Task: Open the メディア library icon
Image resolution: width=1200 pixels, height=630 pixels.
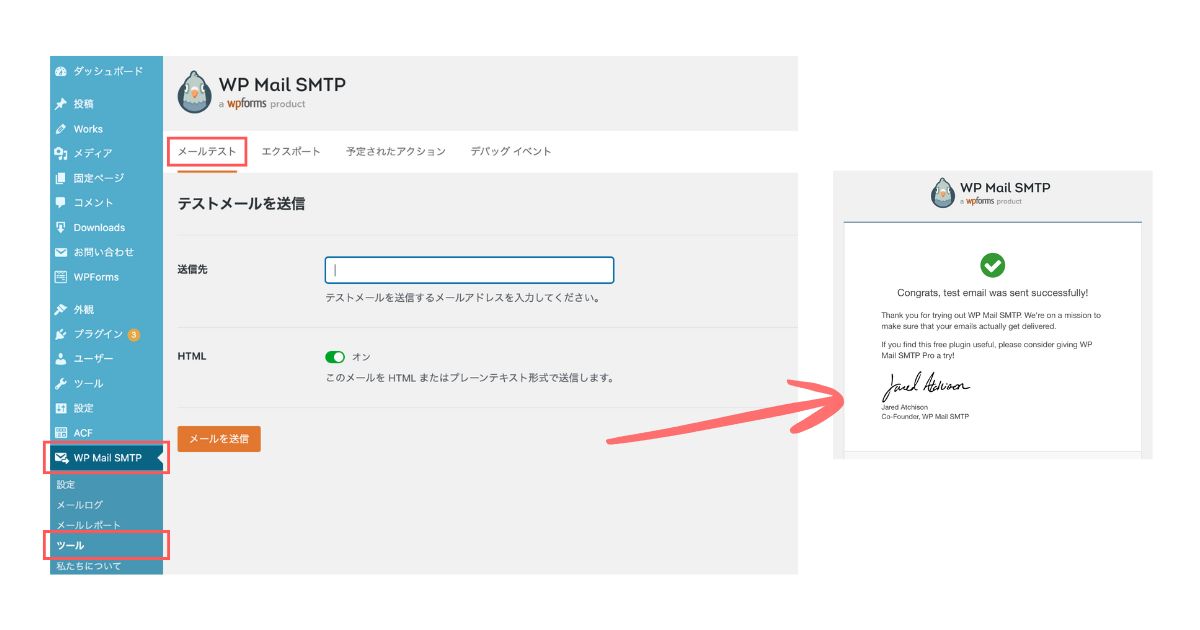Action: click(x=61, y=153)
